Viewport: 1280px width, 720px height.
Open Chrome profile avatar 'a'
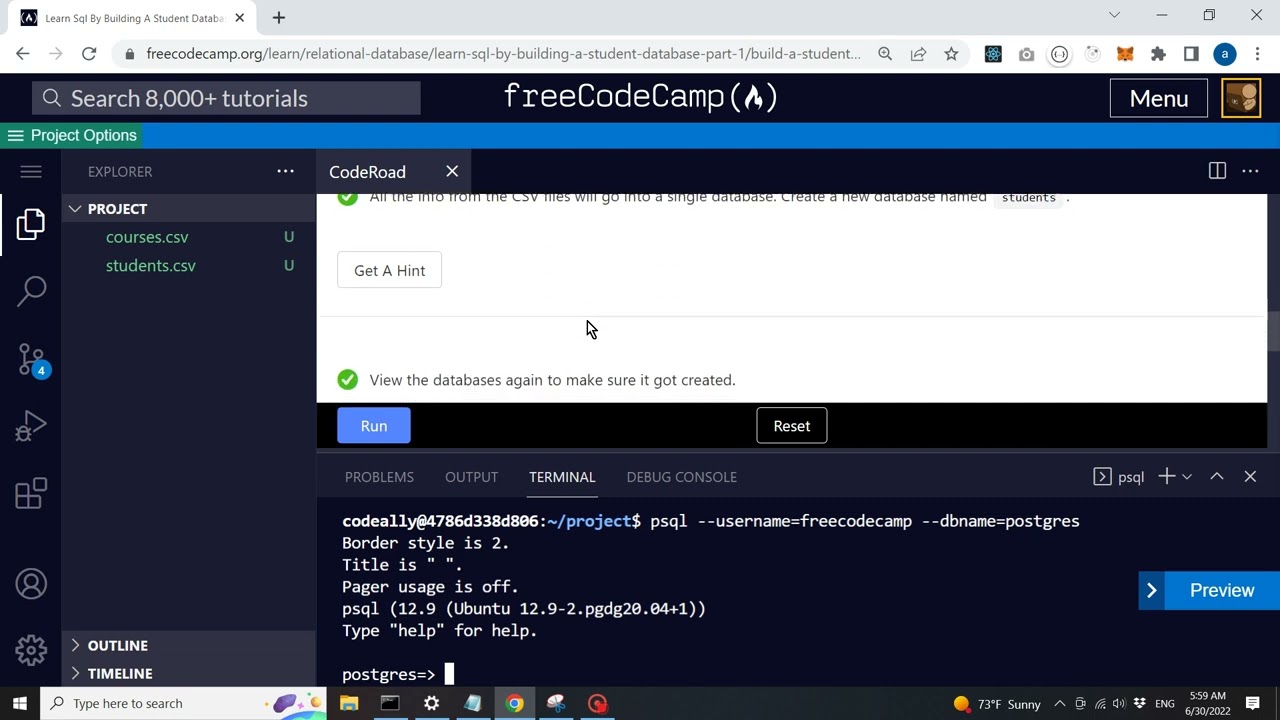pos(1224,54)
